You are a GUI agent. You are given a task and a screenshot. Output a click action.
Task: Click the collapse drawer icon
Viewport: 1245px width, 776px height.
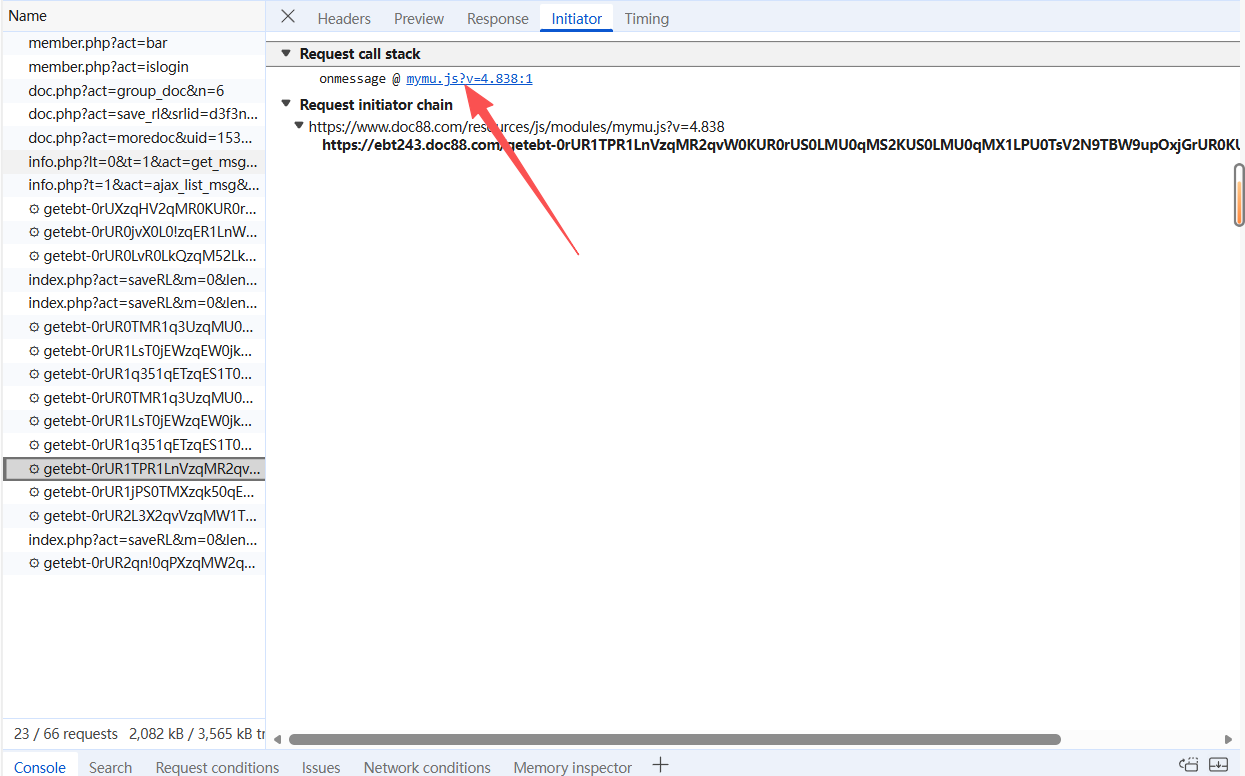pyautogui.click(x=1218, y=765)
